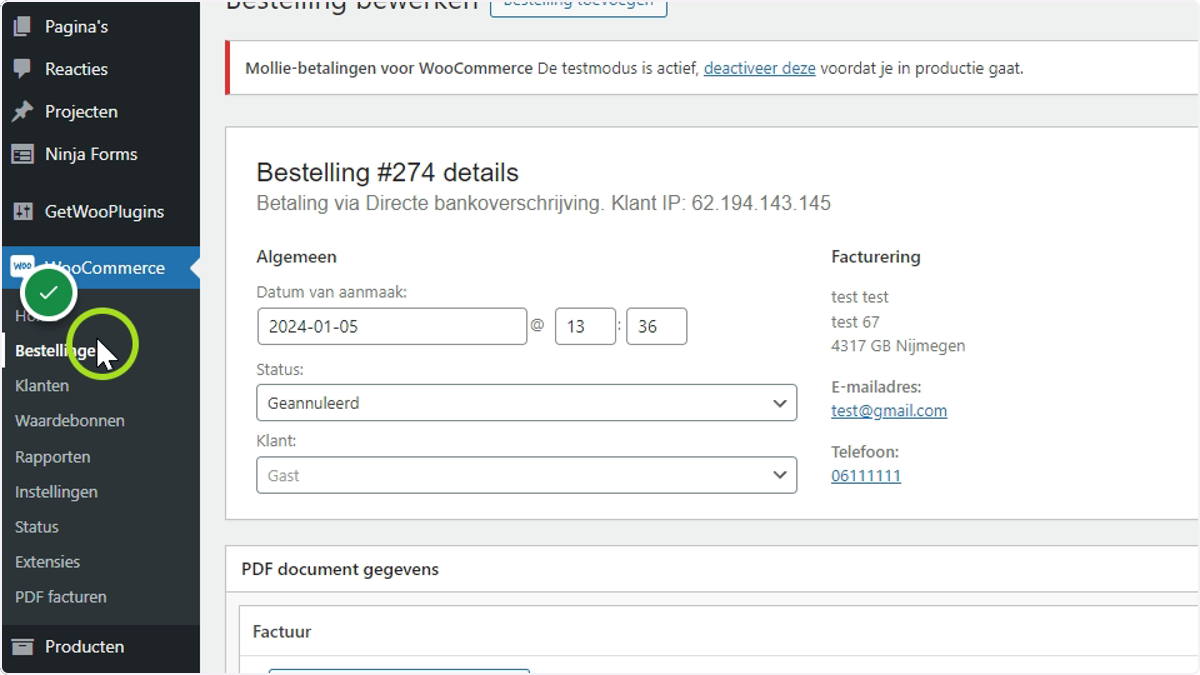Open WooCommerce Instellingen
The height and width of the screenshot is (675, 1200).
[56, 492]
